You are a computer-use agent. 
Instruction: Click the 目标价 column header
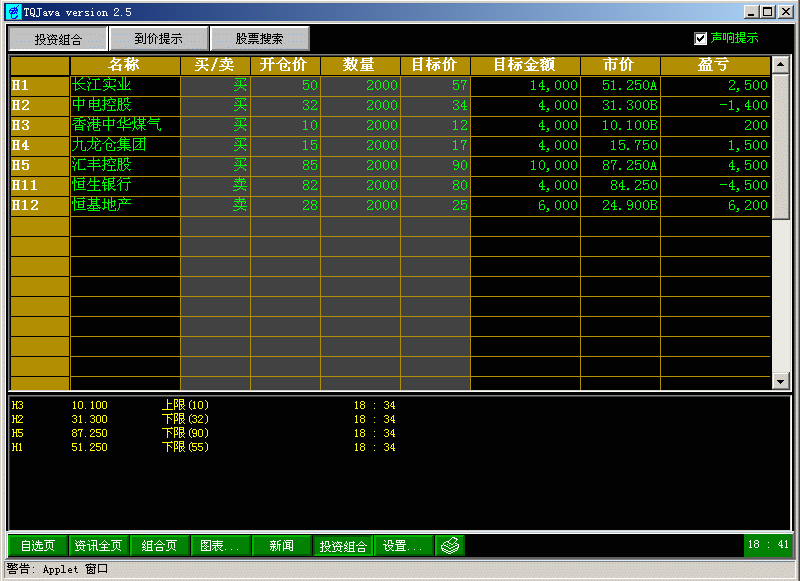coord(435,65)
